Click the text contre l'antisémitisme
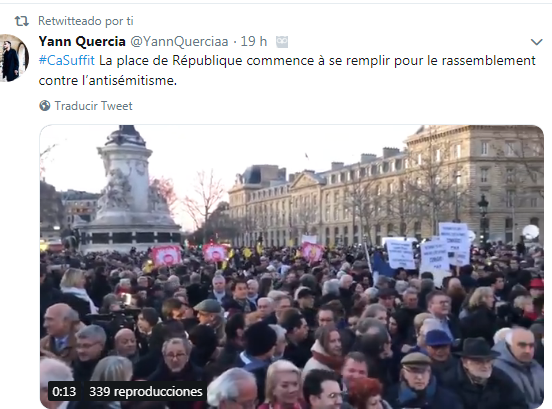The width and height of the screenshot is (552, 409). [x=108, y=81]
